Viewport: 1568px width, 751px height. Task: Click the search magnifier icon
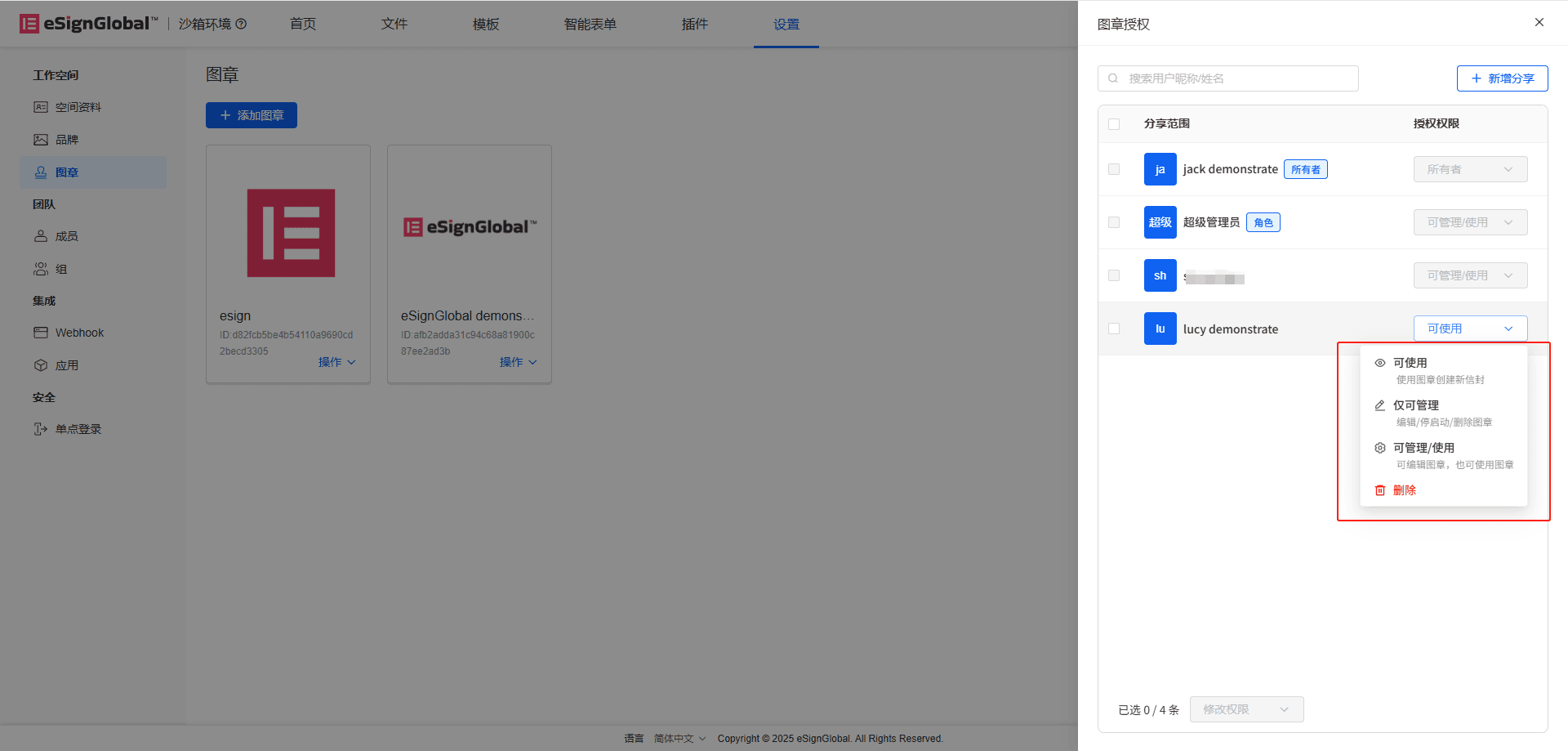pyautogui.click(x=1113, y=78)
